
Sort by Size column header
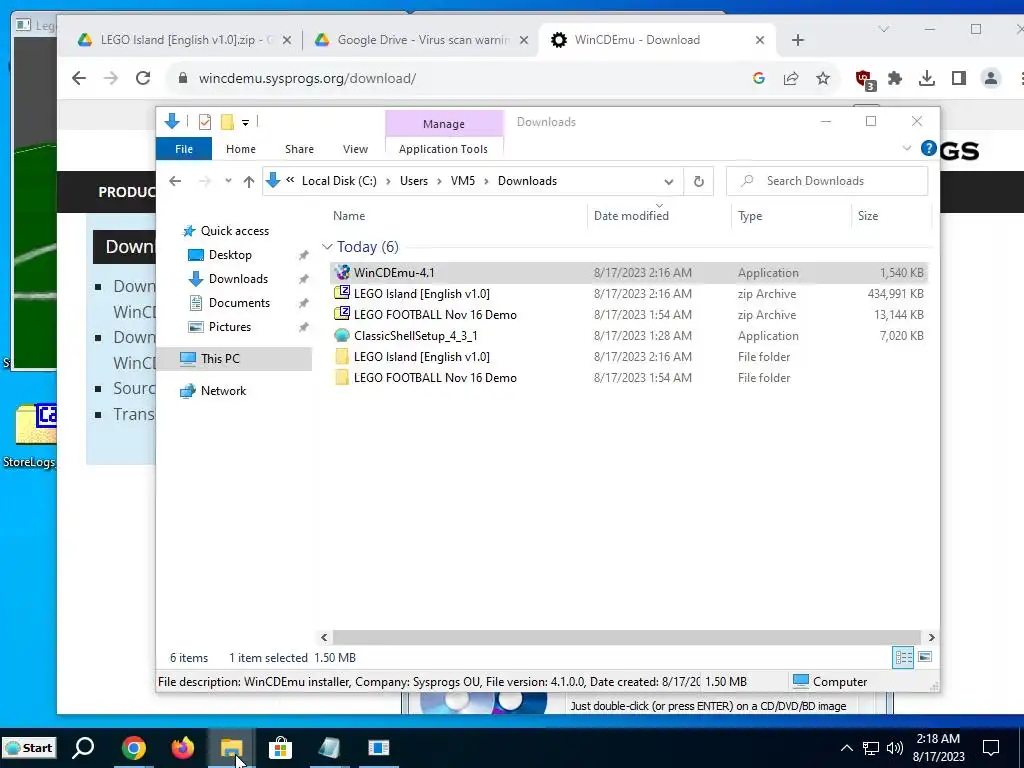click(868, 216)
